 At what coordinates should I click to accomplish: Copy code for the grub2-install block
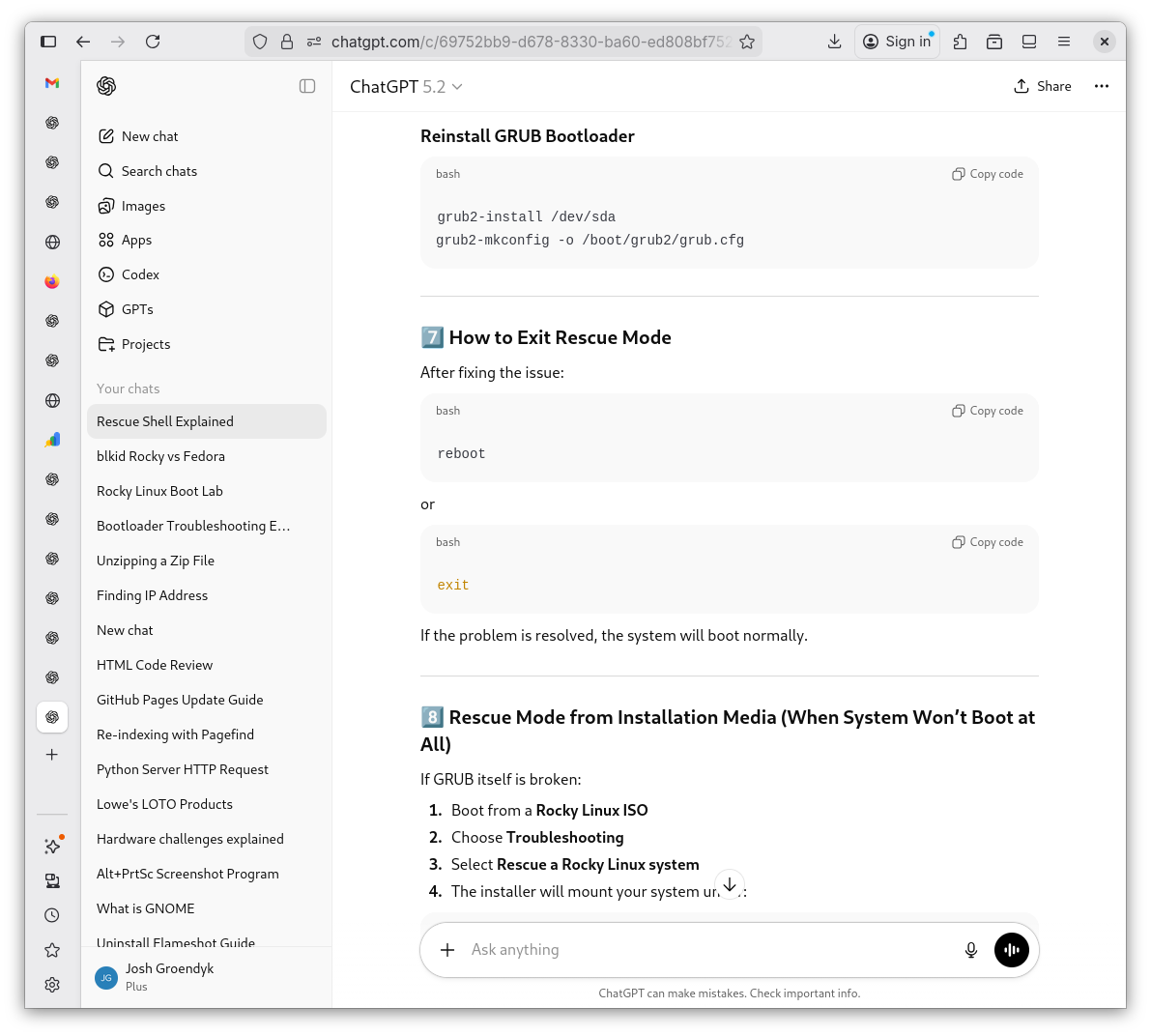(x=988, y=174)
